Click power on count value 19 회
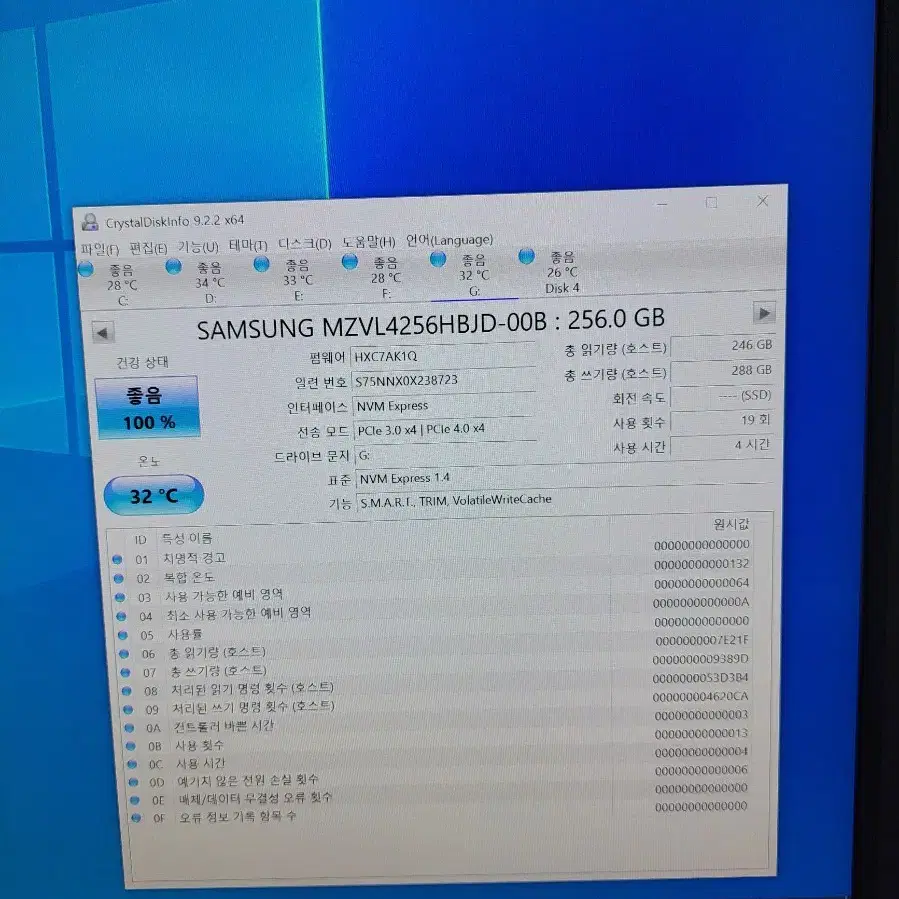This screenshot has width=899, height=899. 723,421
